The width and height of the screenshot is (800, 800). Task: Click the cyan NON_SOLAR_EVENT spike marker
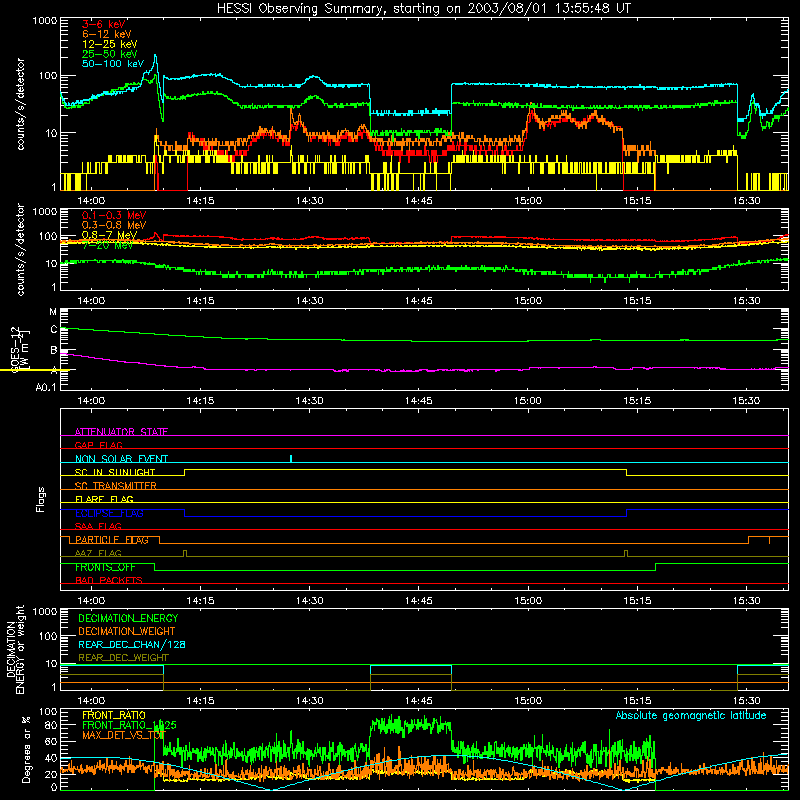coord(291,458)
